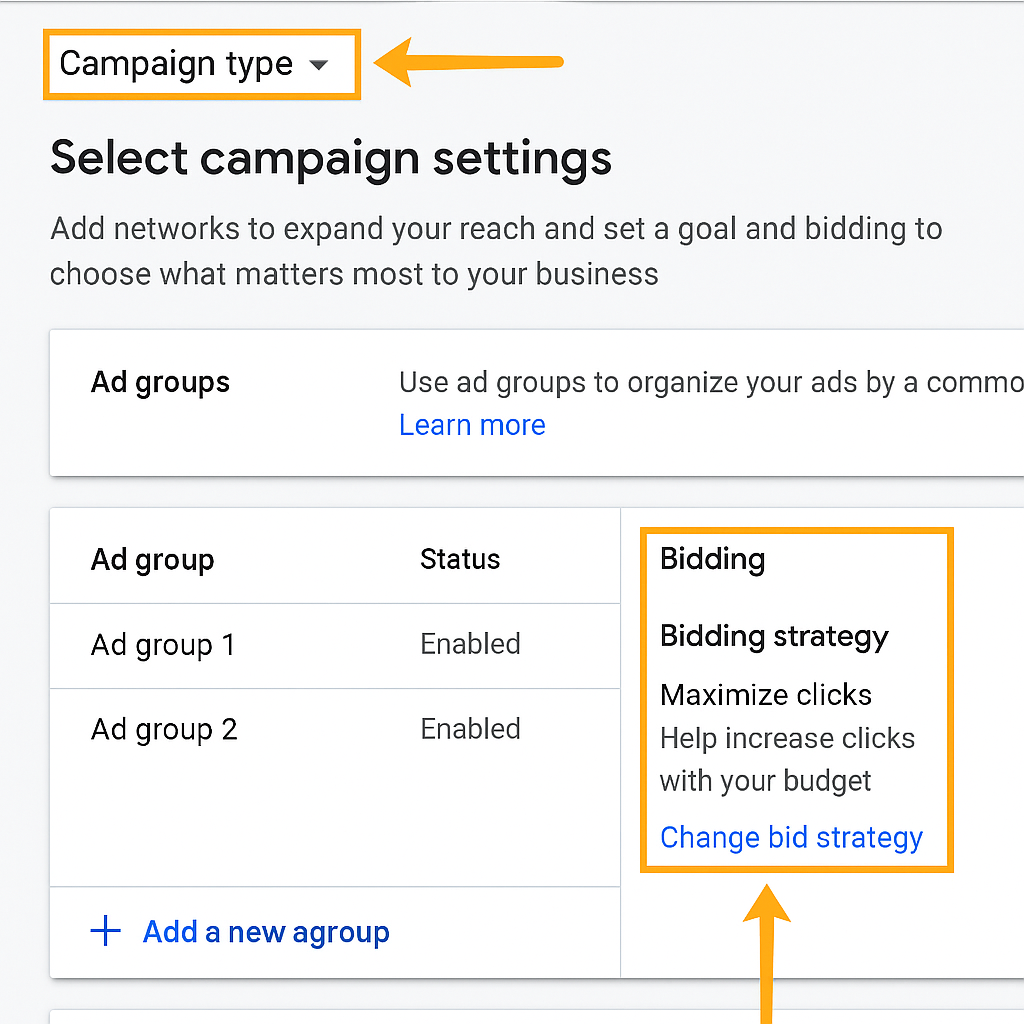The width and height of the screenshot is (1024, 1024).
Task: Open the Learn more link
Action: (472, 425)
